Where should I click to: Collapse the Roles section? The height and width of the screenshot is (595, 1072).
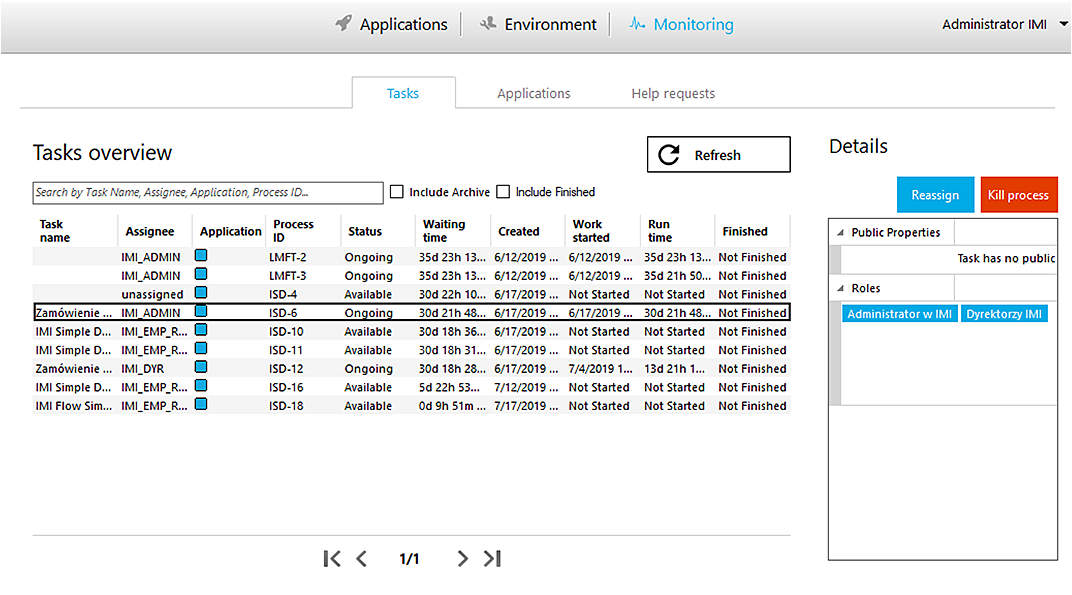839,289
